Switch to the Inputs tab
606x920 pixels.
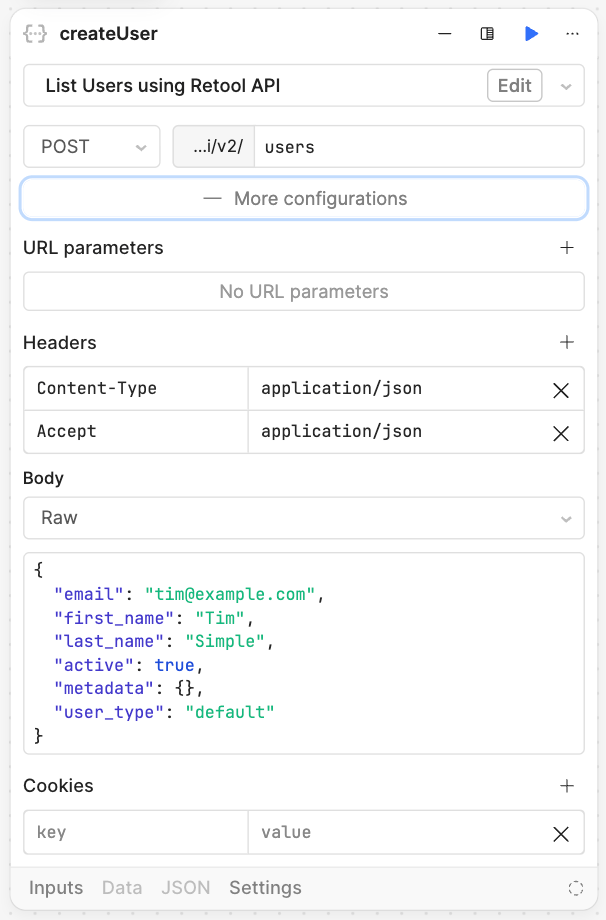tap(56, 888)
